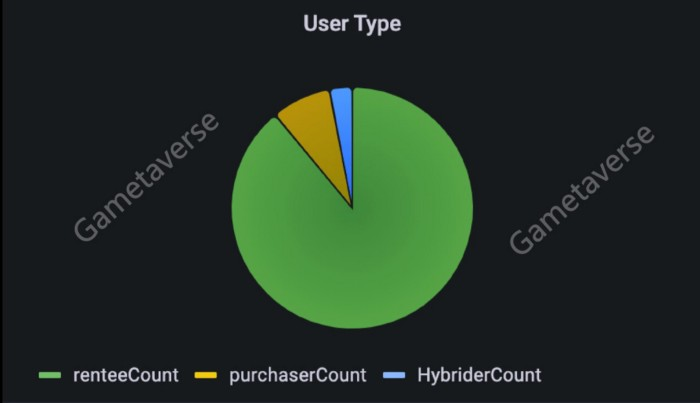Click the User Type panel title
This screenshot has width=700, height=403.
[352, 24]
